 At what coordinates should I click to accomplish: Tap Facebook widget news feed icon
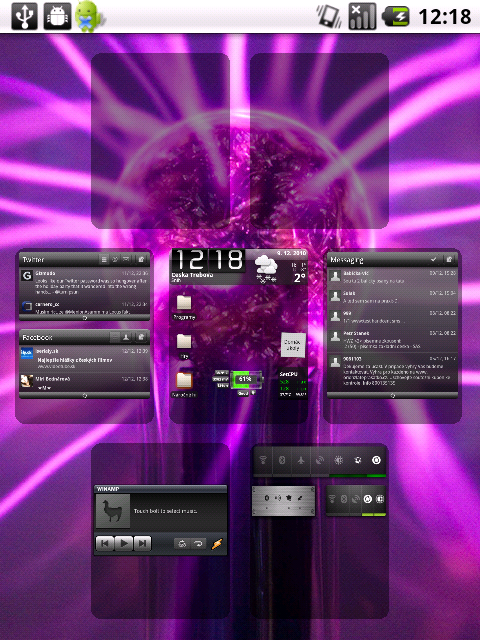[x=116, y=337]
